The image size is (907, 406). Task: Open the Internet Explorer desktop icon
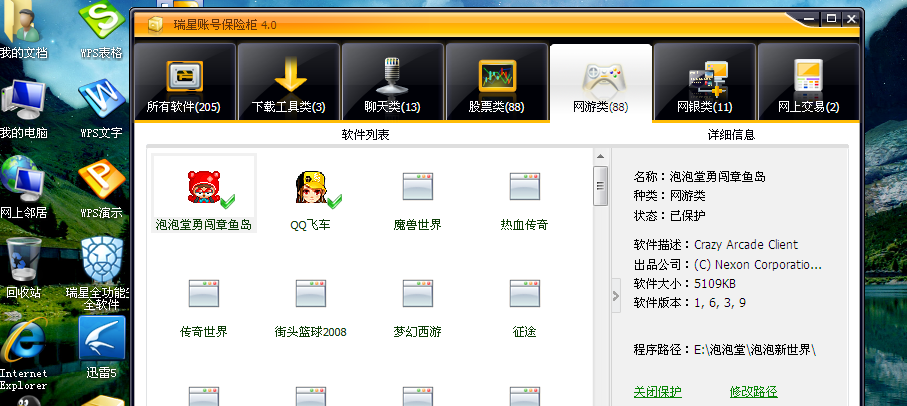point(23,354)
